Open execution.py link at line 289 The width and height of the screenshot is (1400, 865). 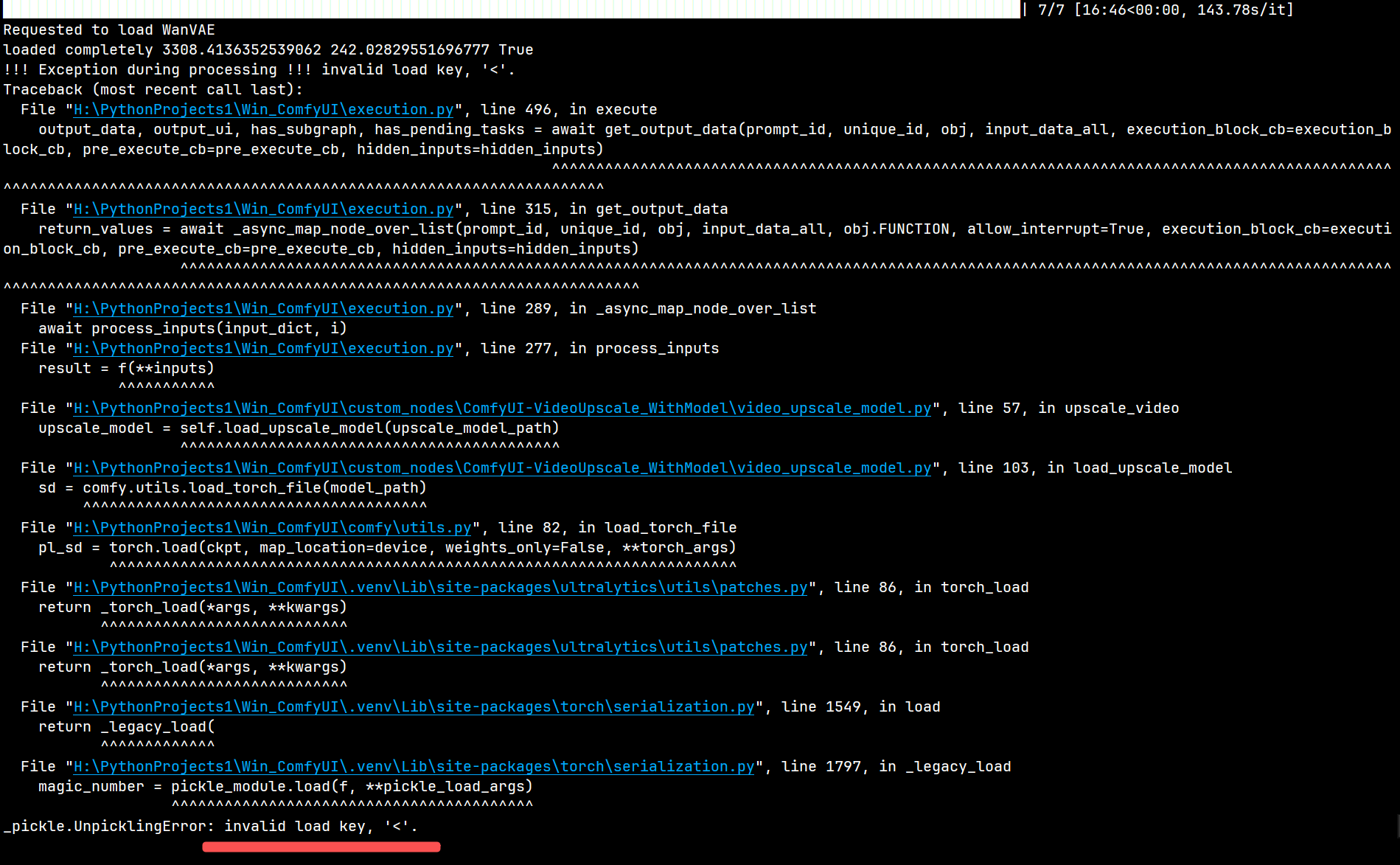262,308
